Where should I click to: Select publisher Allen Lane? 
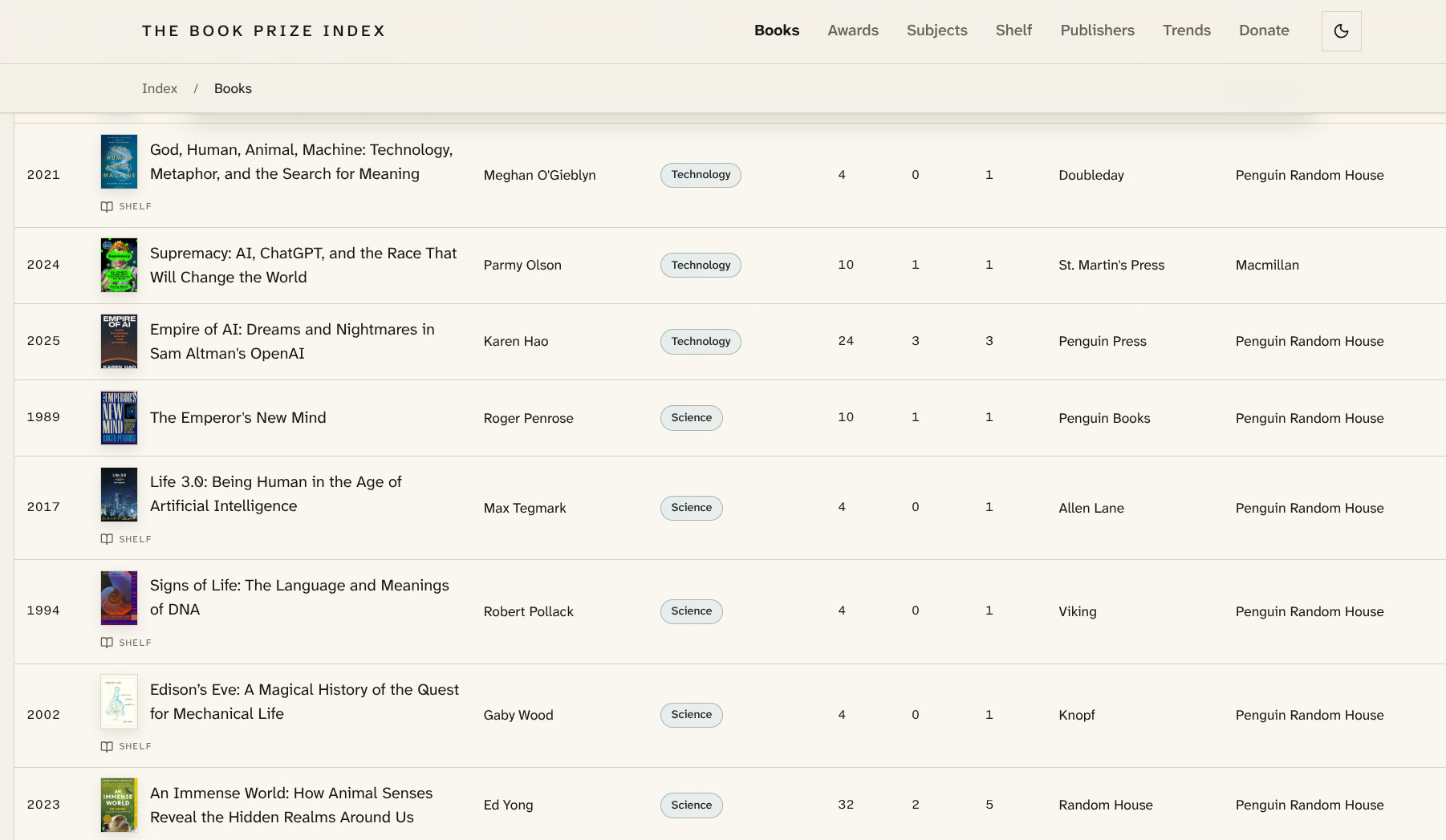1091,508
